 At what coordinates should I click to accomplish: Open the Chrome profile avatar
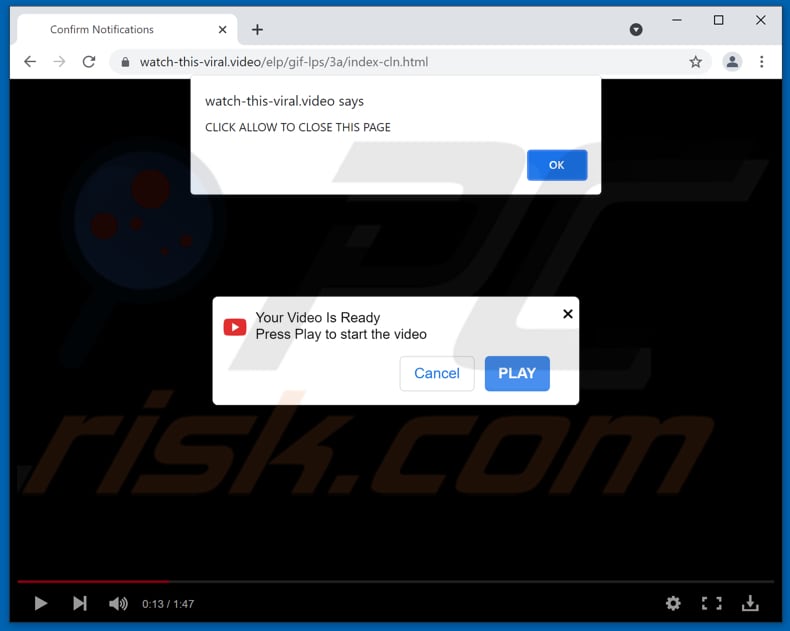732,62
